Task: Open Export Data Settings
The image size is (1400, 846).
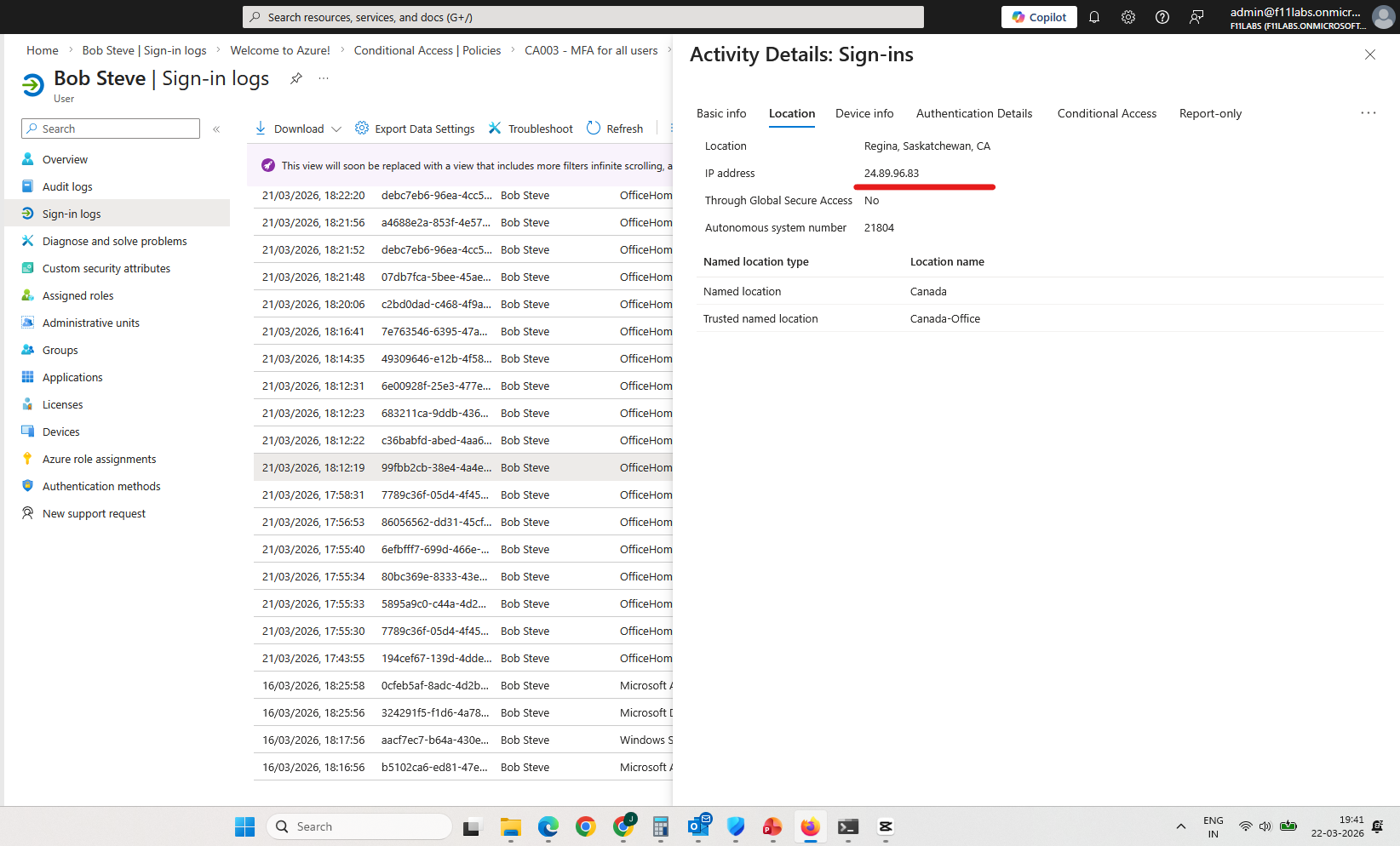Action: (x=416, y=129)
